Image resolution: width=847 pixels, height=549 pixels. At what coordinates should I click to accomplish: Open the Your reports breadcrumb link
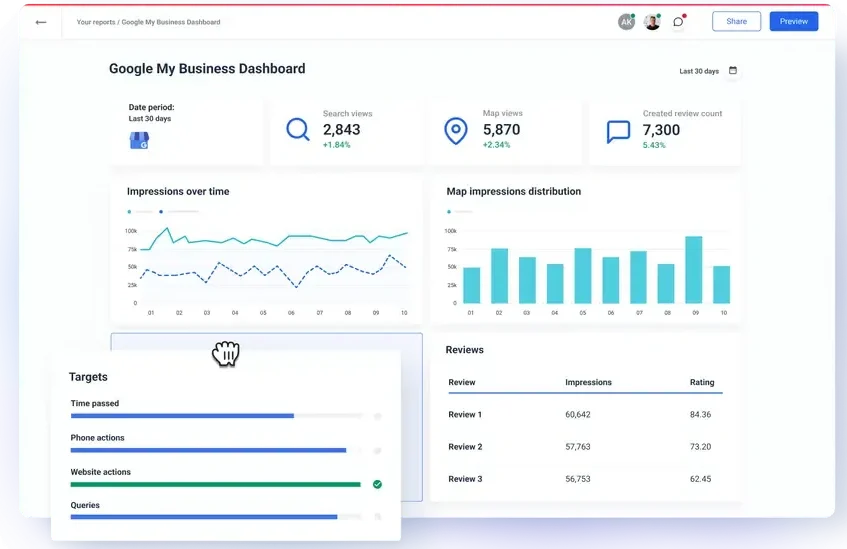tap(96, 22)
